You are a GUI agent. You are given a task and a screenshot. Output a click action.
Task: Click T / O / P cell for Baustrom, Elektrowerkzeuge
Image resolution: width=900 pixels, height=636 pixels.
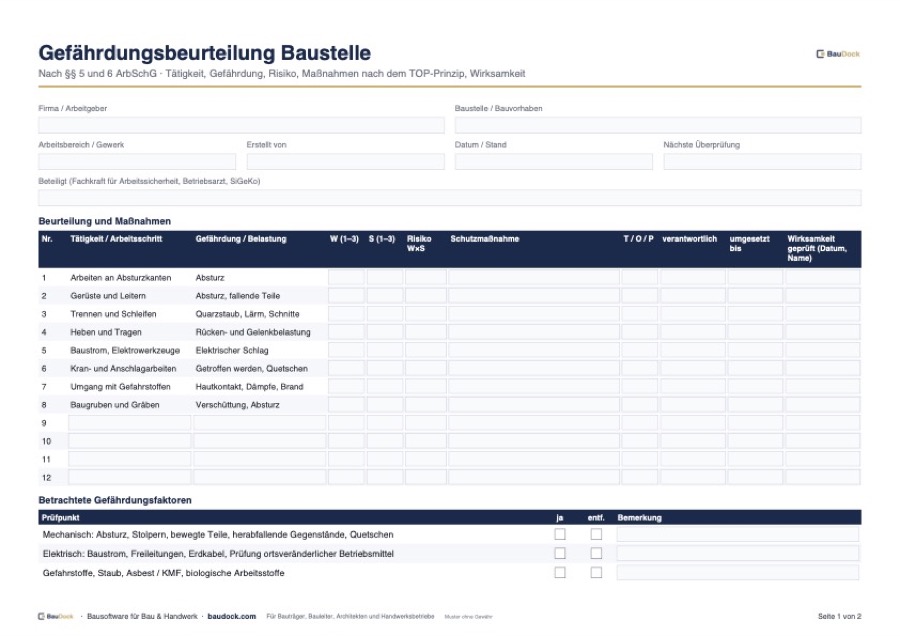coord(639,350)
